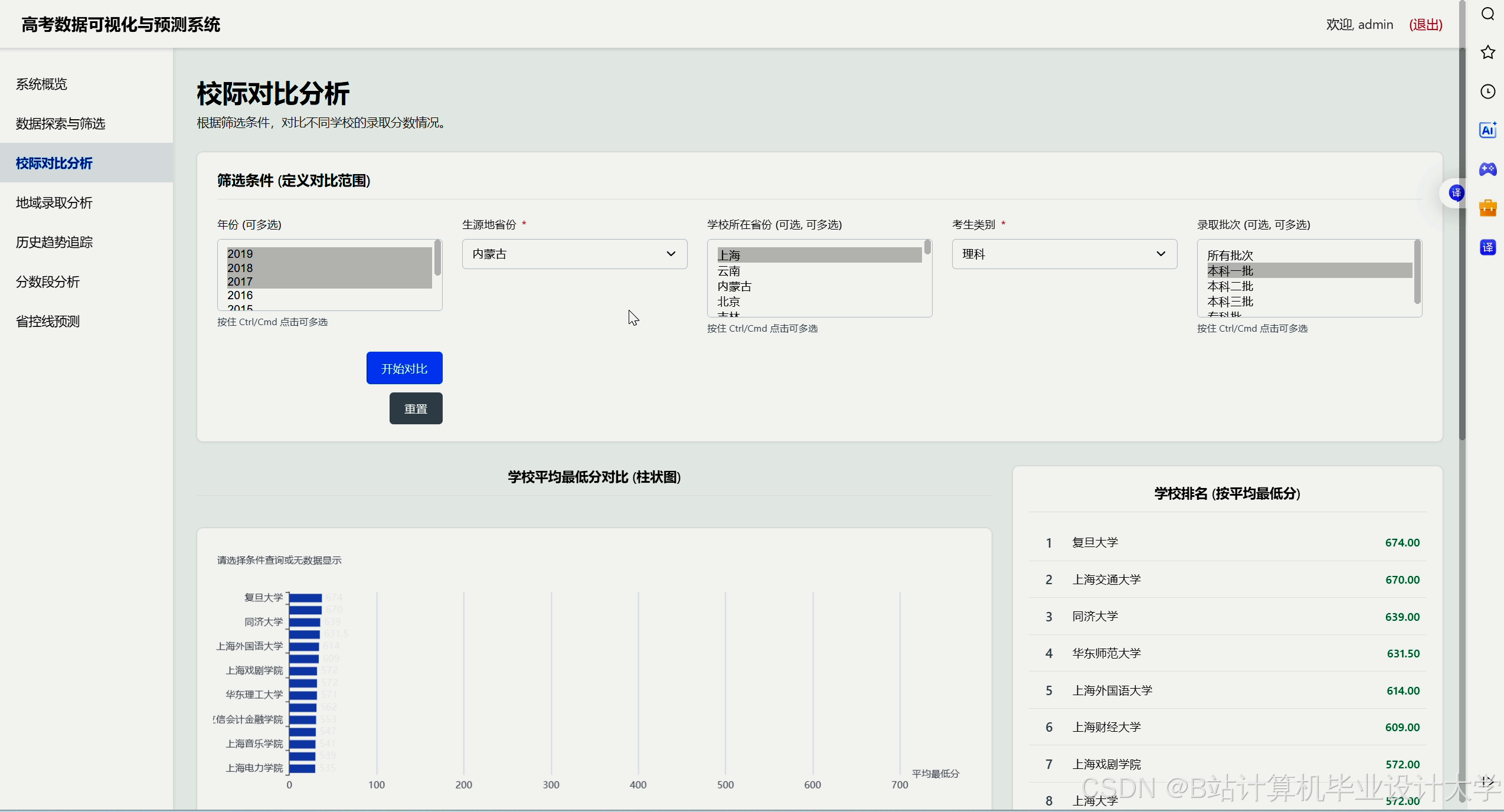Select year 2016 in the year list
Viewport: 1504px width, 812px height.
pos(240,295)
